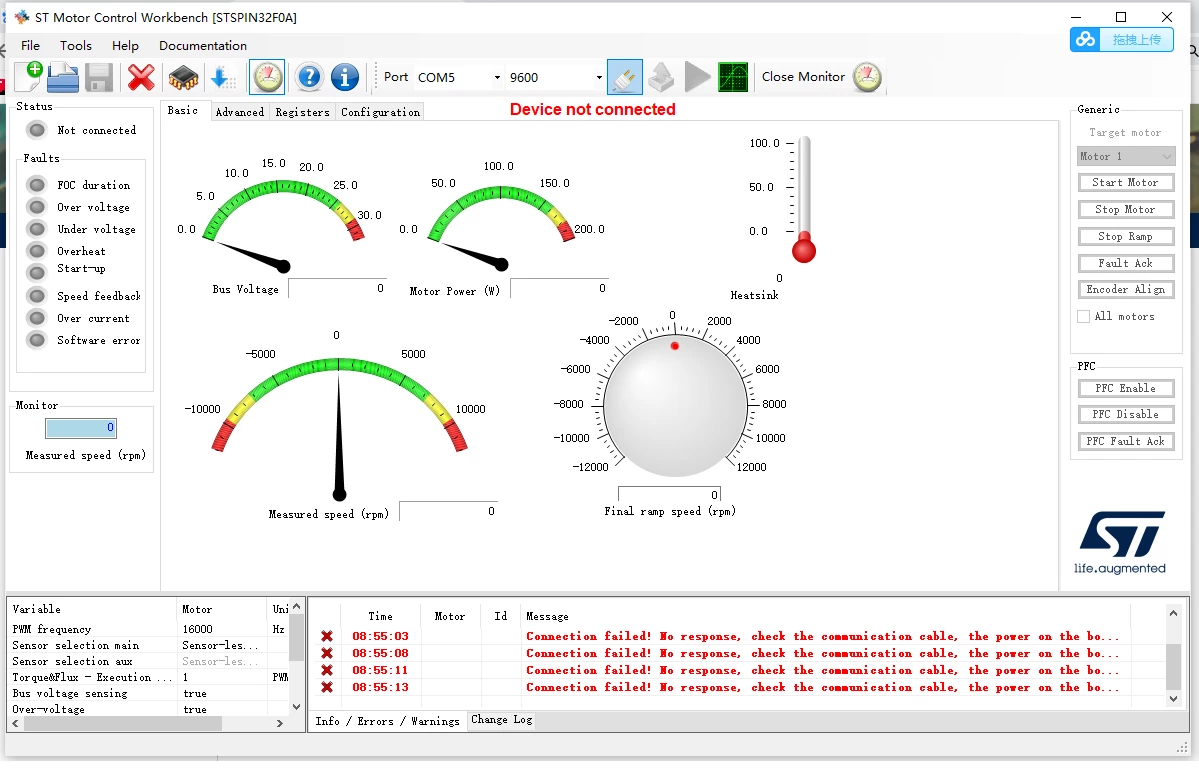Switch to the Change Log tab
This screenshot has height=784, width=1199.
coord(502,720)
